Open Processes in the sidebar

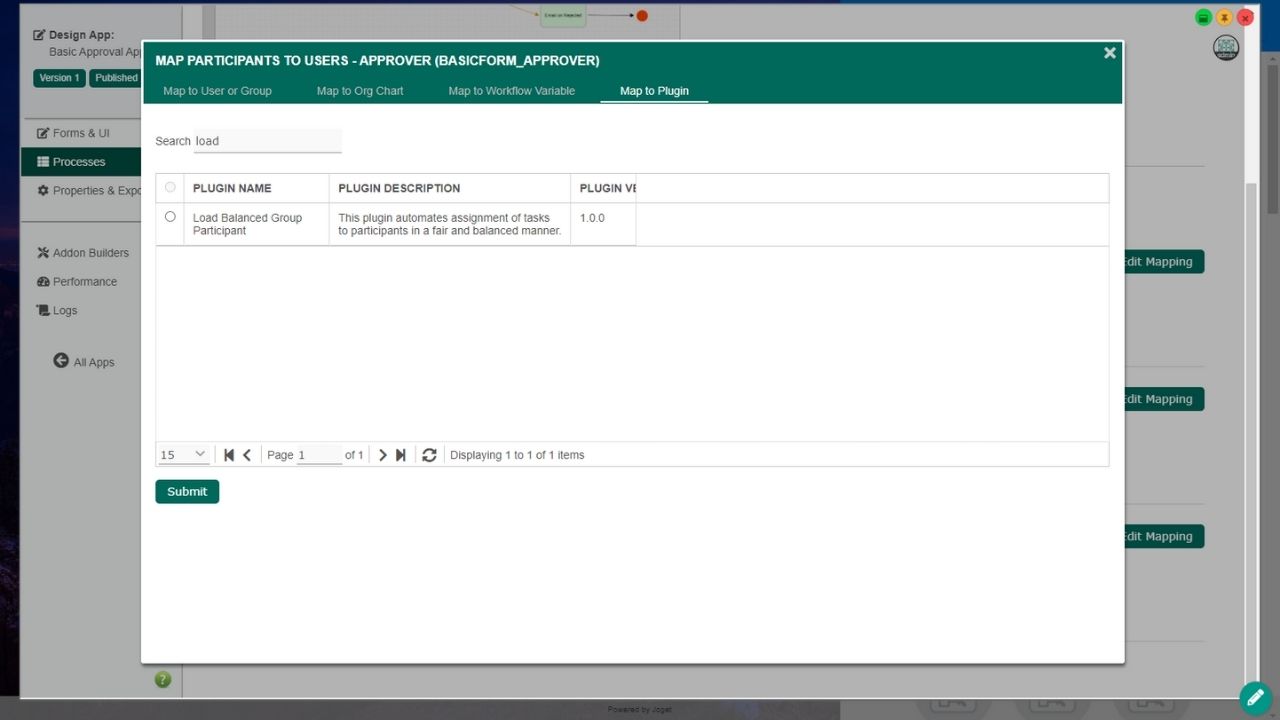click(x=78, y=162)
